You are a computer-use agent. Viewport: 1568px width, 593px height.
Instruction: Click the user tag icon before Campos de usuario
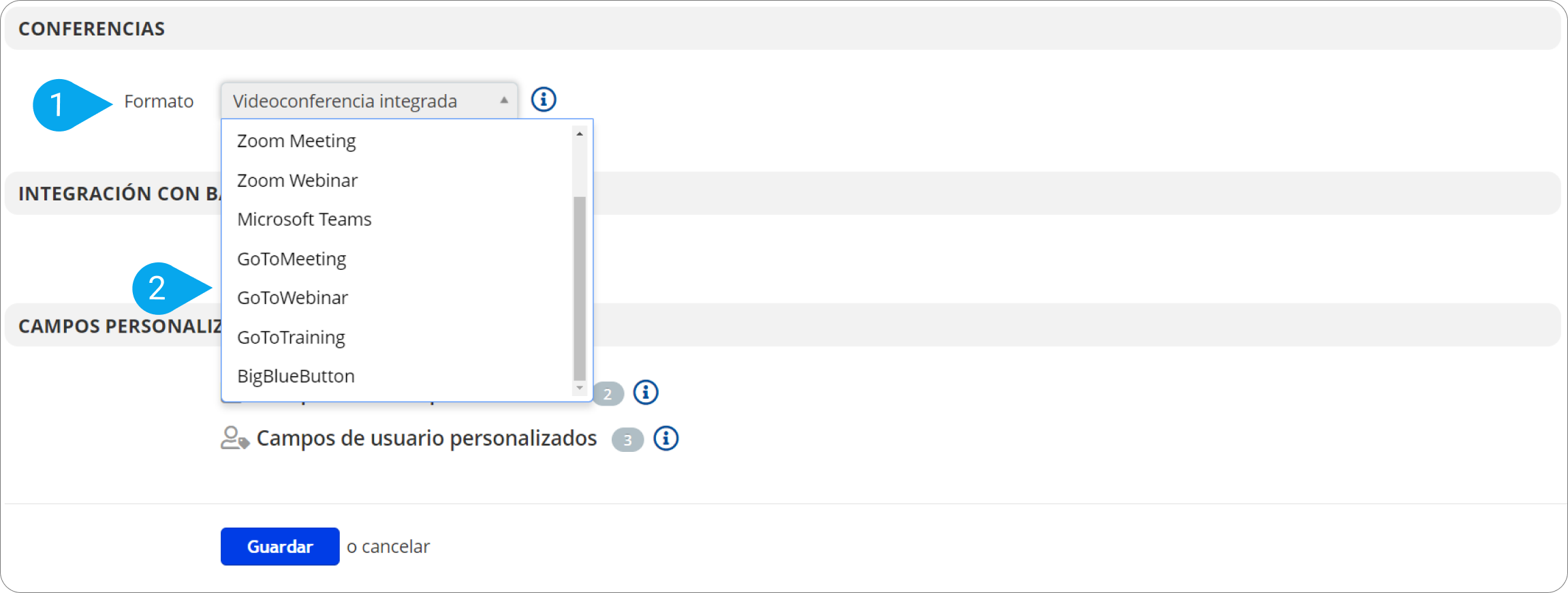[x=235, y=438]
